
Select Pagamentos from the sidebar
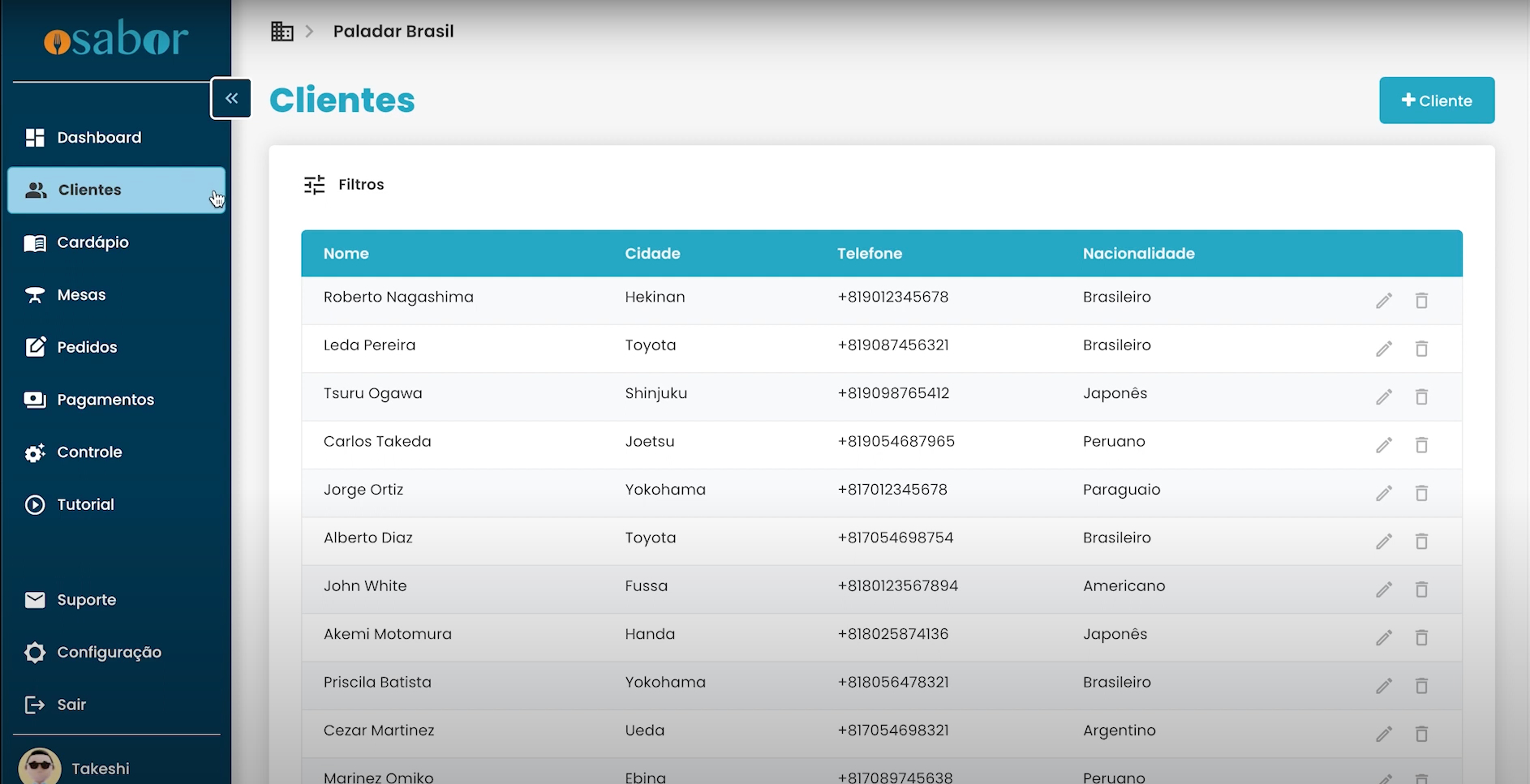point(105,400)
